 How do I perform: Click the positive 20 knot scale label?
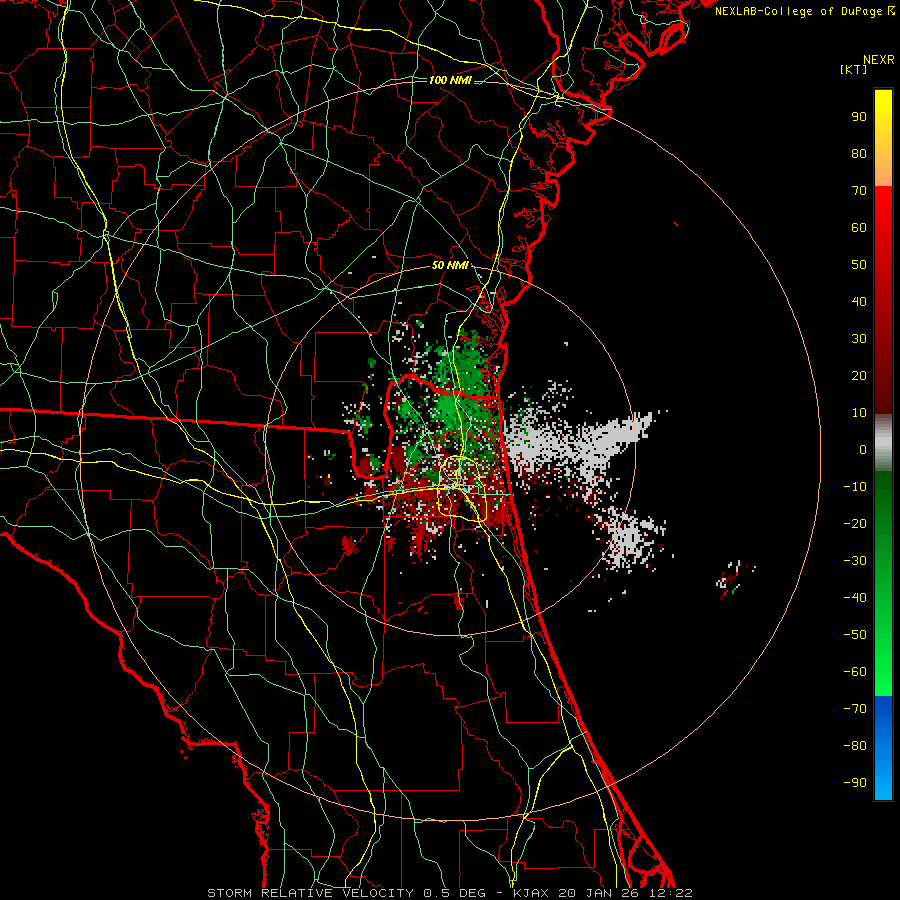tap(859, 375)
